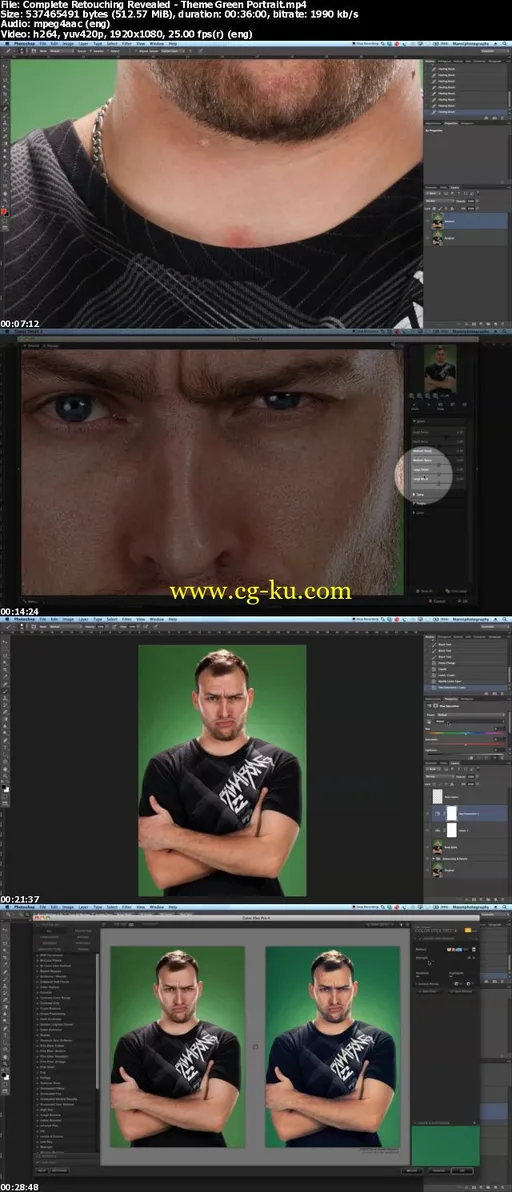Open the Image menu in 00:21:37 frame

(x=68, y=620)
